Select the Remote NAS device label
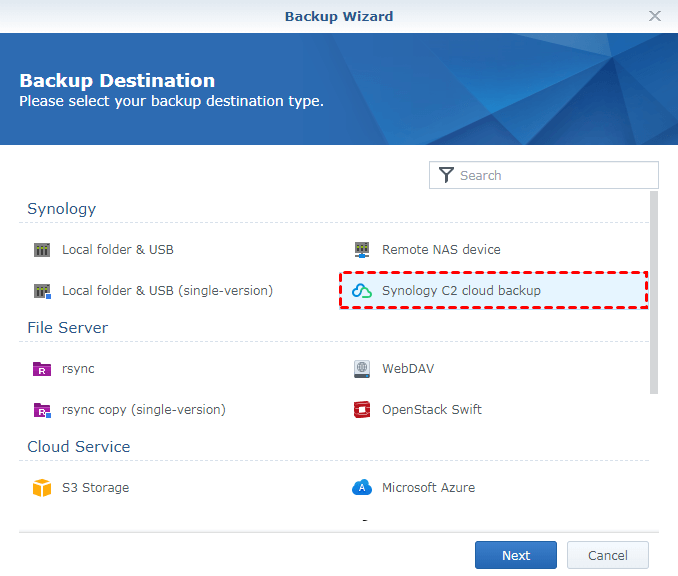The width and height of the screenshot is (678, 576). (441, 250)
